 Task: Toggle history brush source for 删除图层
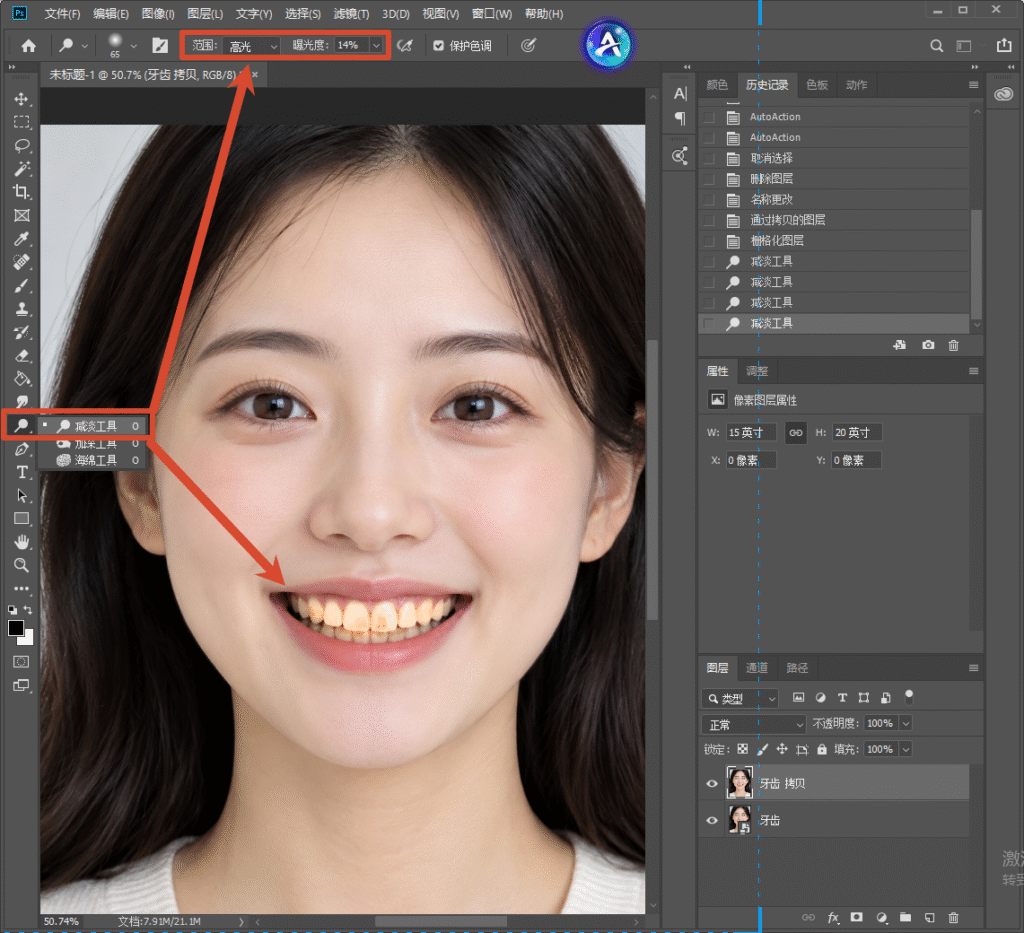709,180
